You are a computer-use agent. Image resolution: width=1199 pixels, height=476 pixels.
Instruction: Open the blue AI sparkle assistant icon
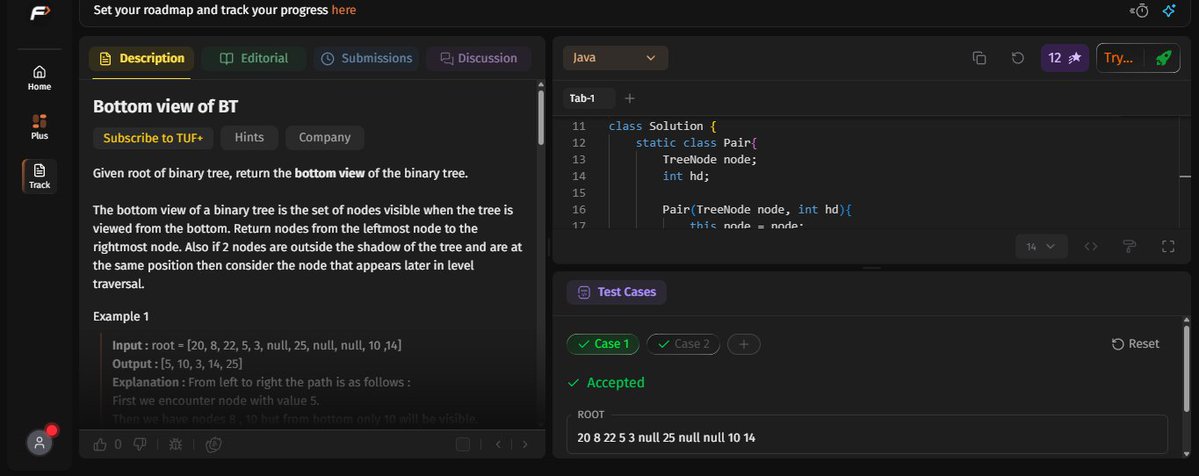pos(1168,11)
